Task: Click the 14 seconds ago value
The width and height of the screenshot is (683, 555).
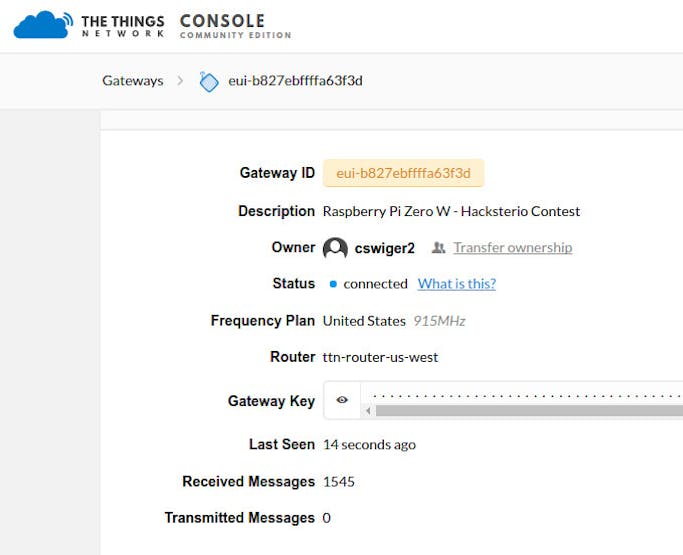Action: pos(369,444)
